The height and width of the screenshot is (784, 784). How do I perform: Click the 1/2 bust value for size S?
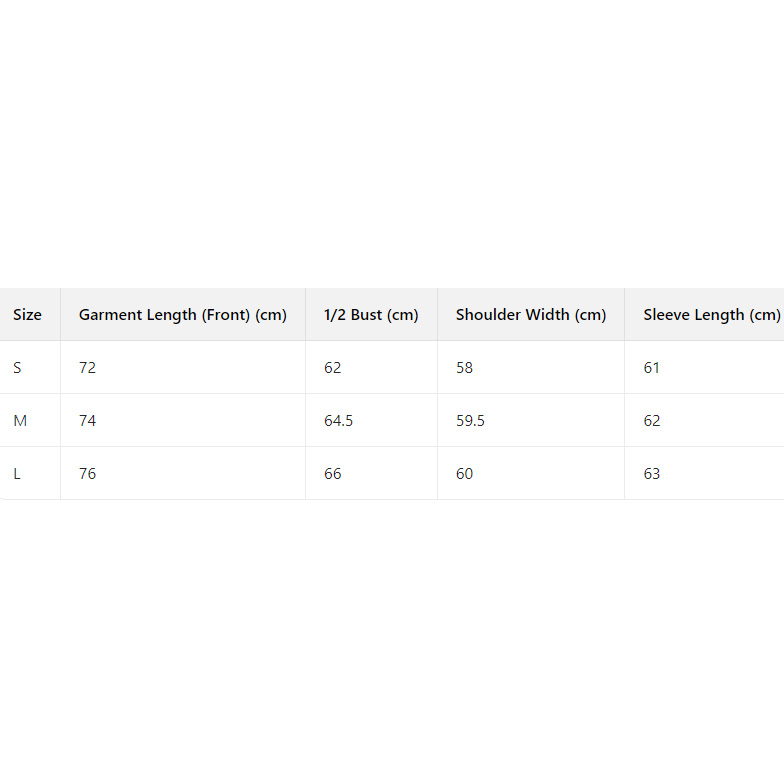pos(333,368)
